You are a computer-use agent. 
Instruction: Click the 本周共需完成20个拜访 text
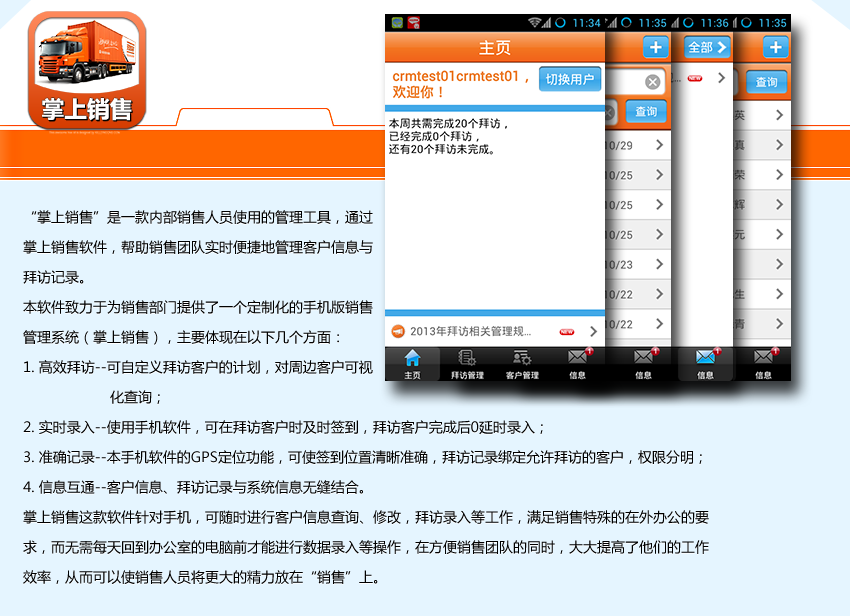coord(448,124)
